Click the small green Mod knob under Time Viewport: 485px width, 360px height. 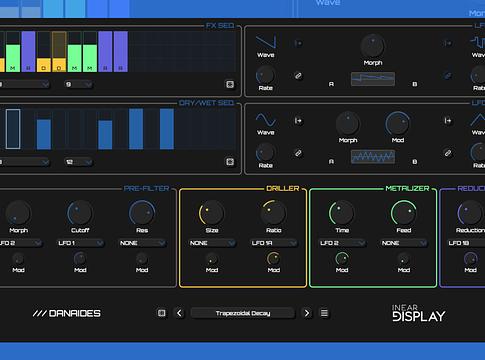point(342,259)
